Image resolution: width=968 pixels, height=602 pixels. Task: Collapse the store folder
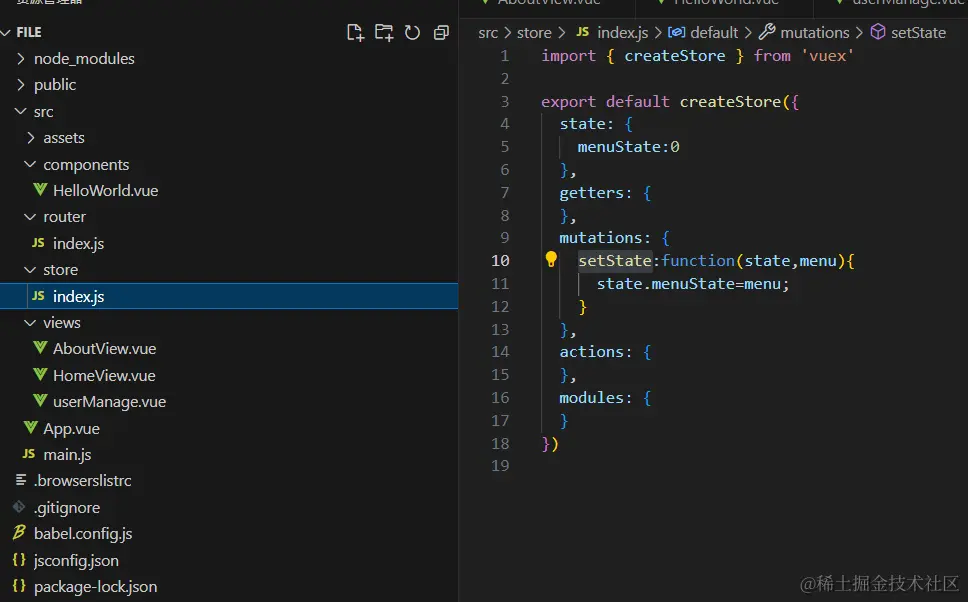tap(30, 270)
